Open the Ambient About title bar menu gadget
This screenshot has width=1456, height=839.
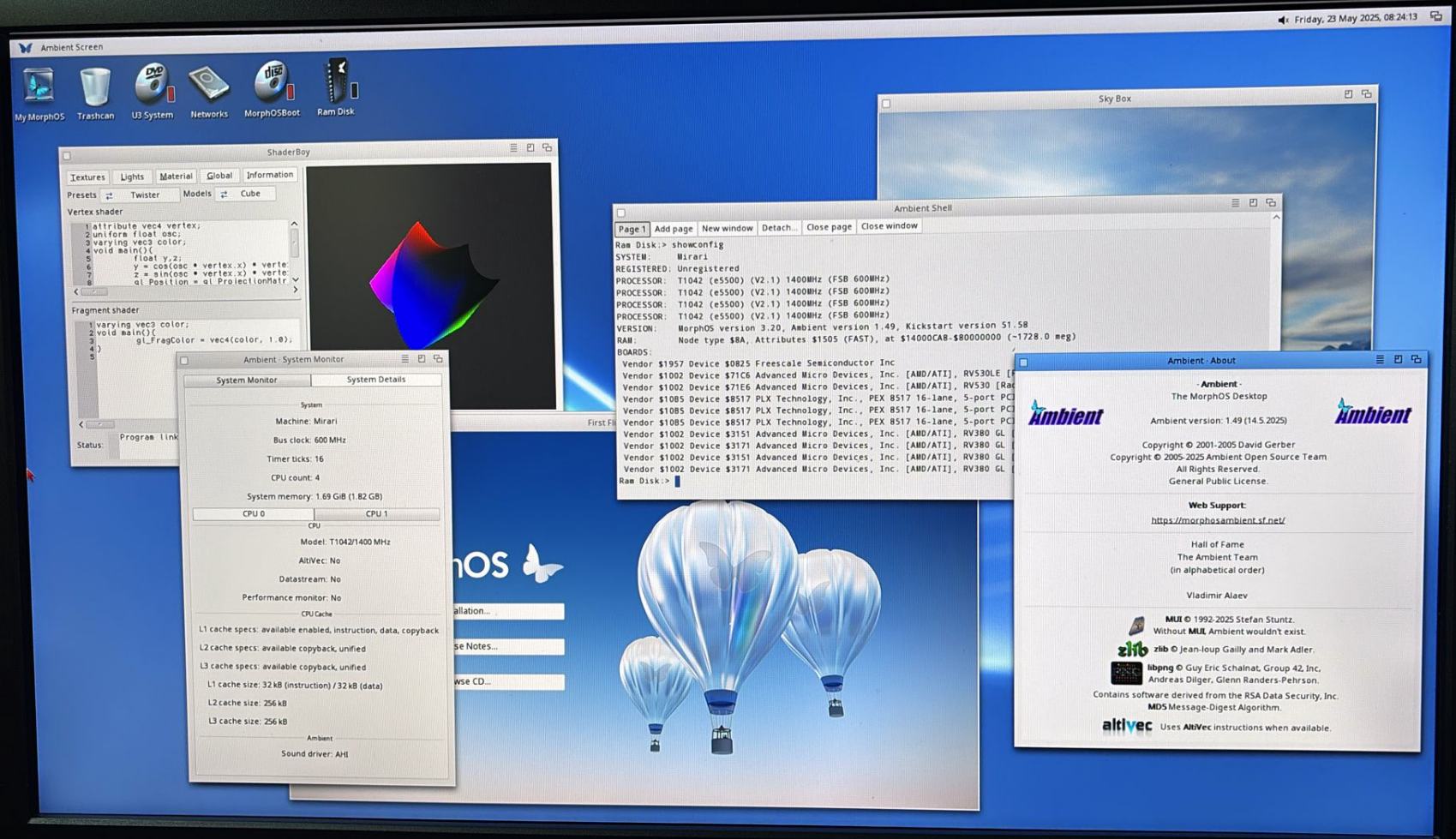coord(1380,360)
